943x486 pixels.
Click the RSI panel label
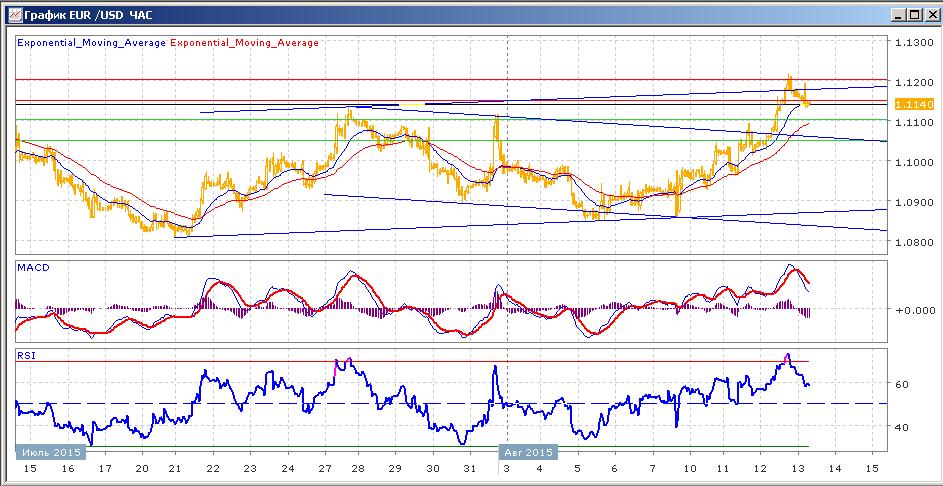point(26,355)
